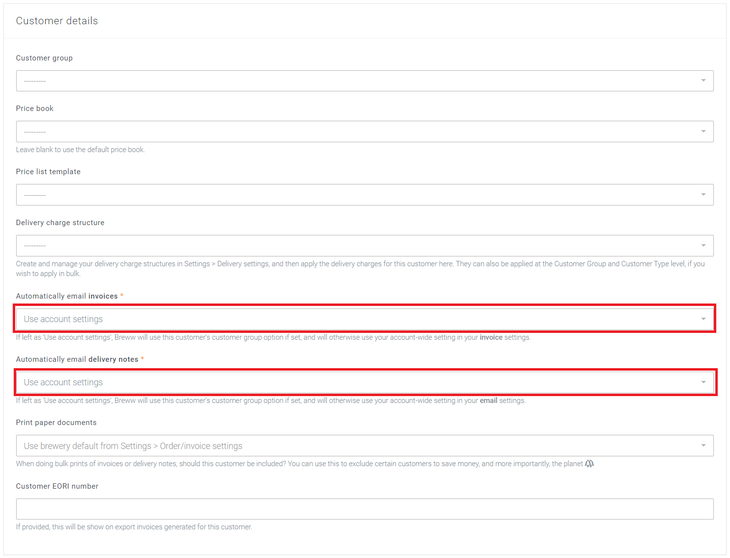Click the arrow on email delivery notes dropdown

point(703,382)
